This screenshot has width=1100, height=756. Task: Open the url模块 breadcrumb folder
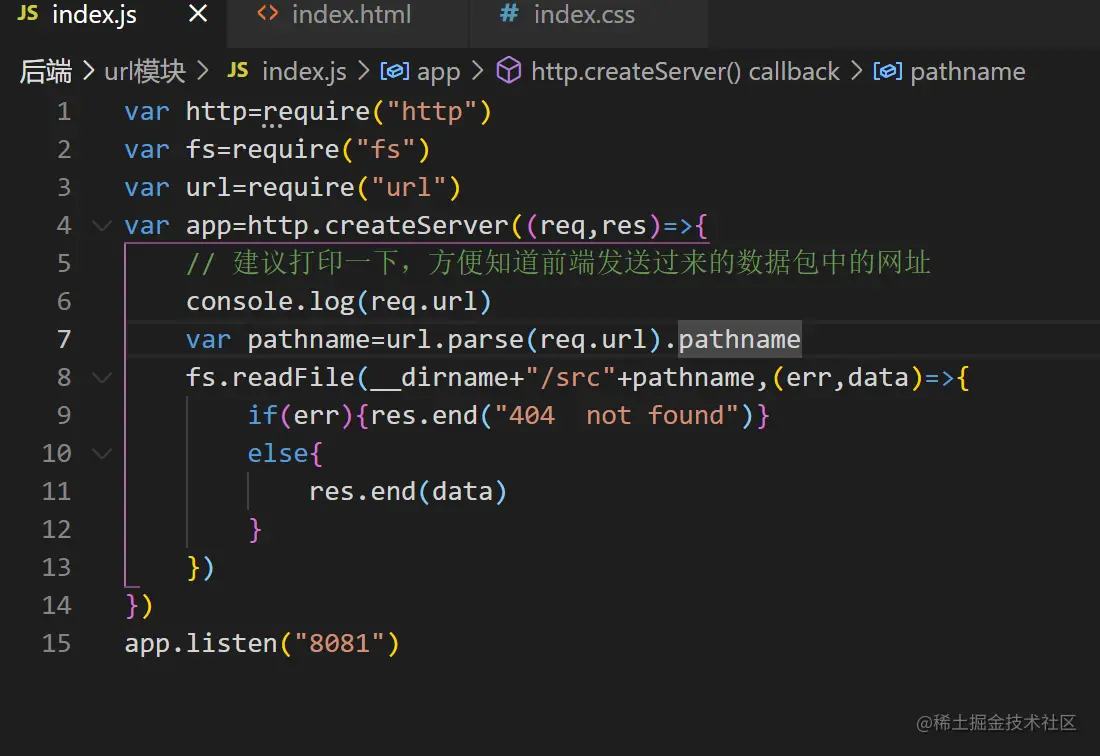coord(145,72)
